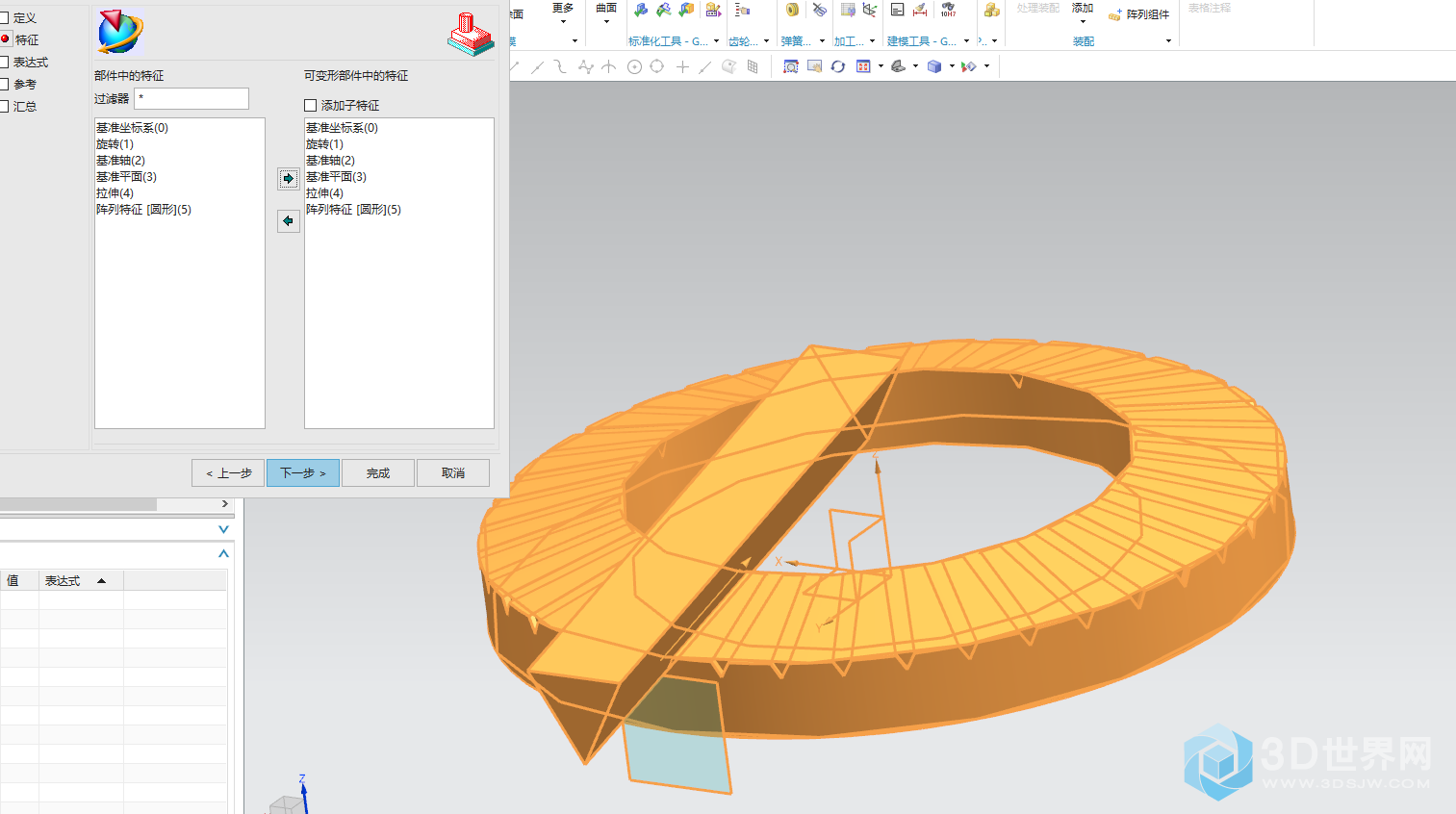Click the grid table icon in curve toolbar
1456x814 pixels.
point(753,66)
